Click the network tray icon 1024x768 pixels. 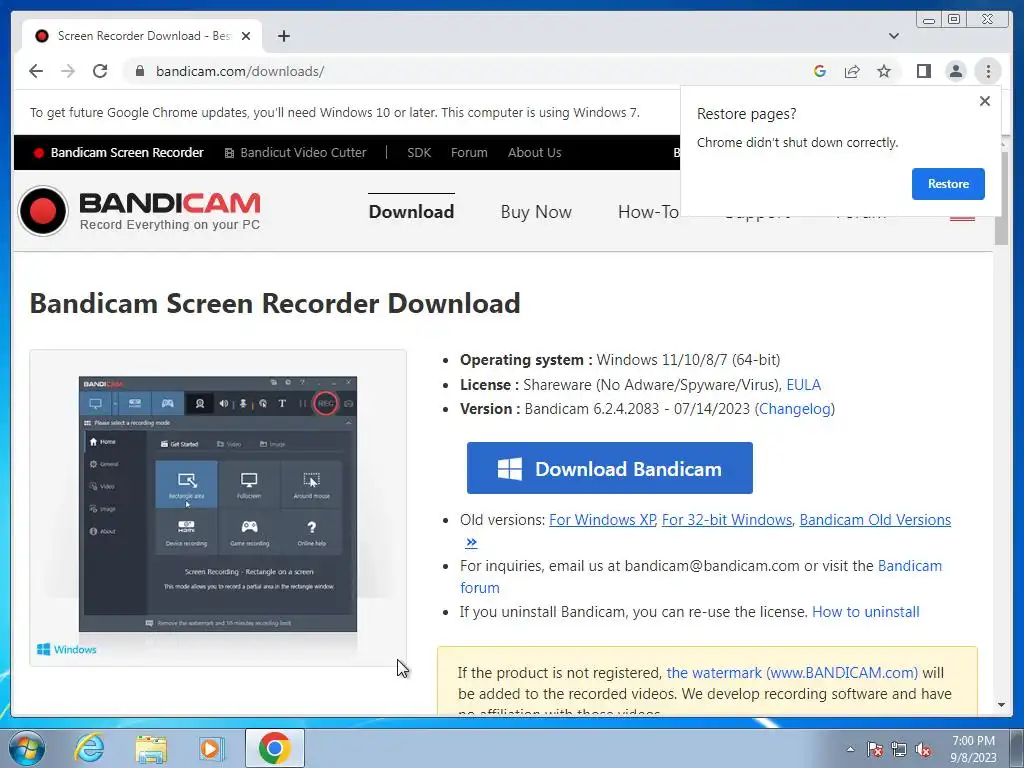(x=899, y=749)
